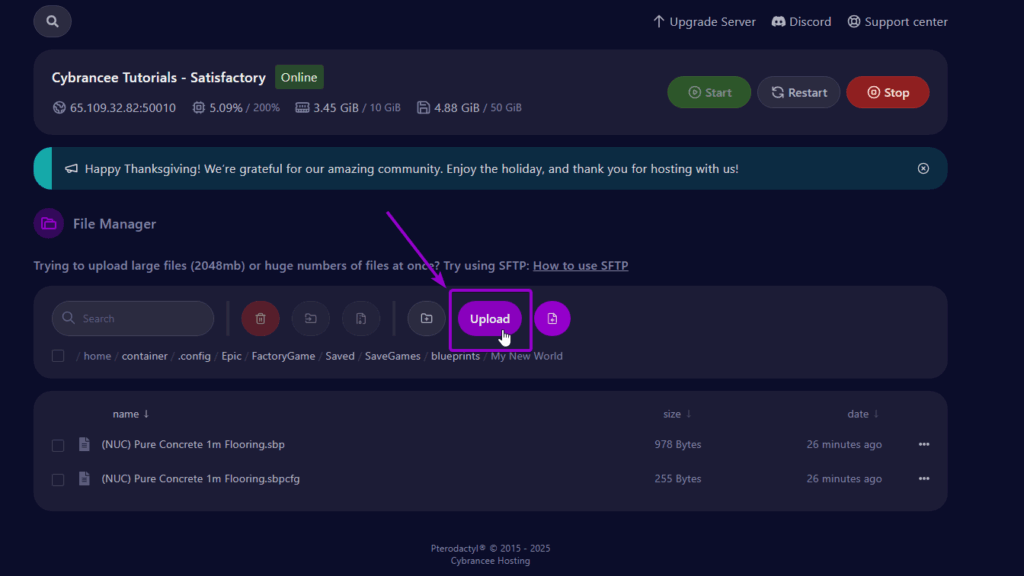This screenshot has width=1024, height=576.
Task: Click the red trash delete icon
Action: pyautogui.click(x=260, y=319)
